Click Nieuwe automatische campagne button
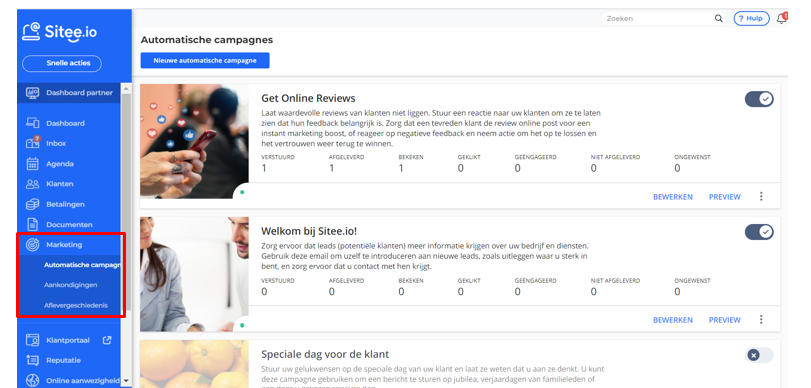Screen dimensions: 811x388 205,61
